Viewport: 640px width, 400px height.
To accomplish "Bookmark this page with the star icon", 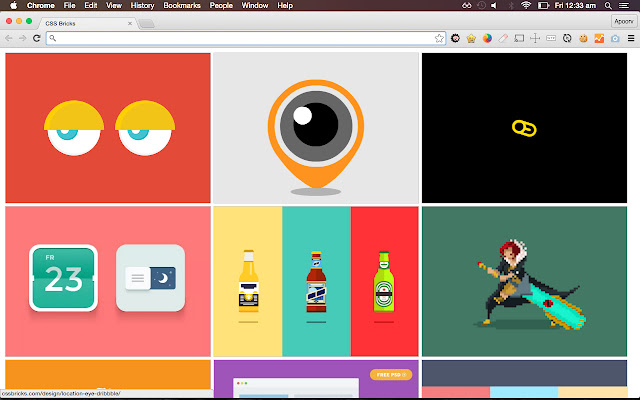I will pos(439,38).
